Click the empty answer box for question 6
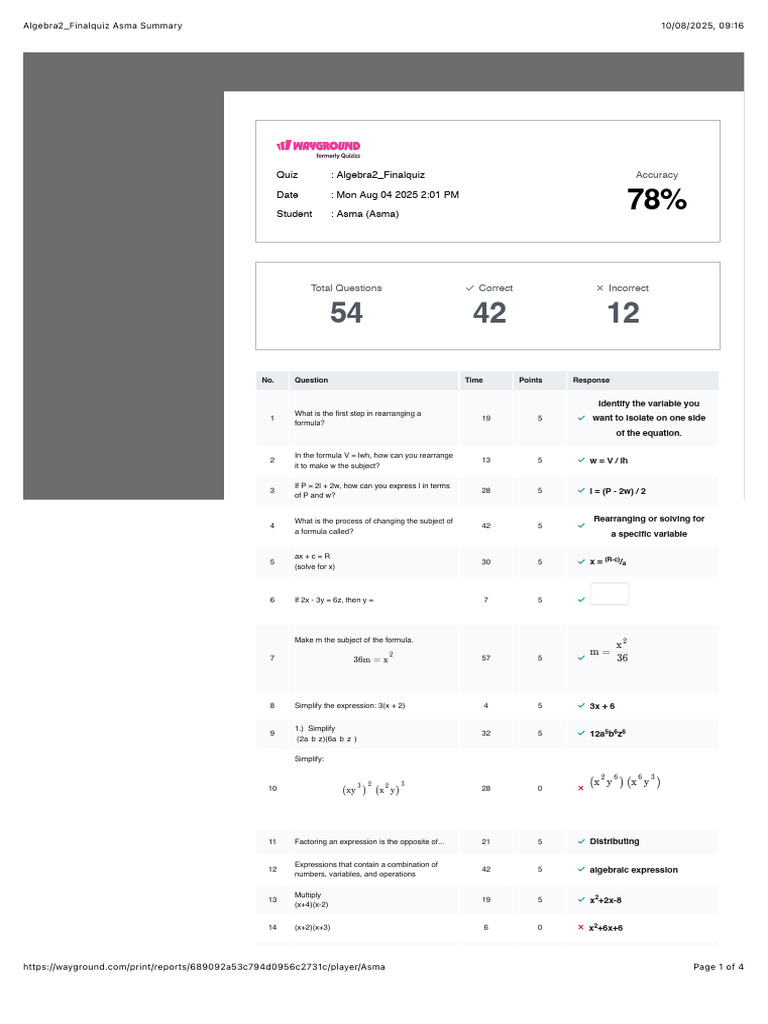The image size is (768, 1024). pyautogui.click(x=609, y=595)
